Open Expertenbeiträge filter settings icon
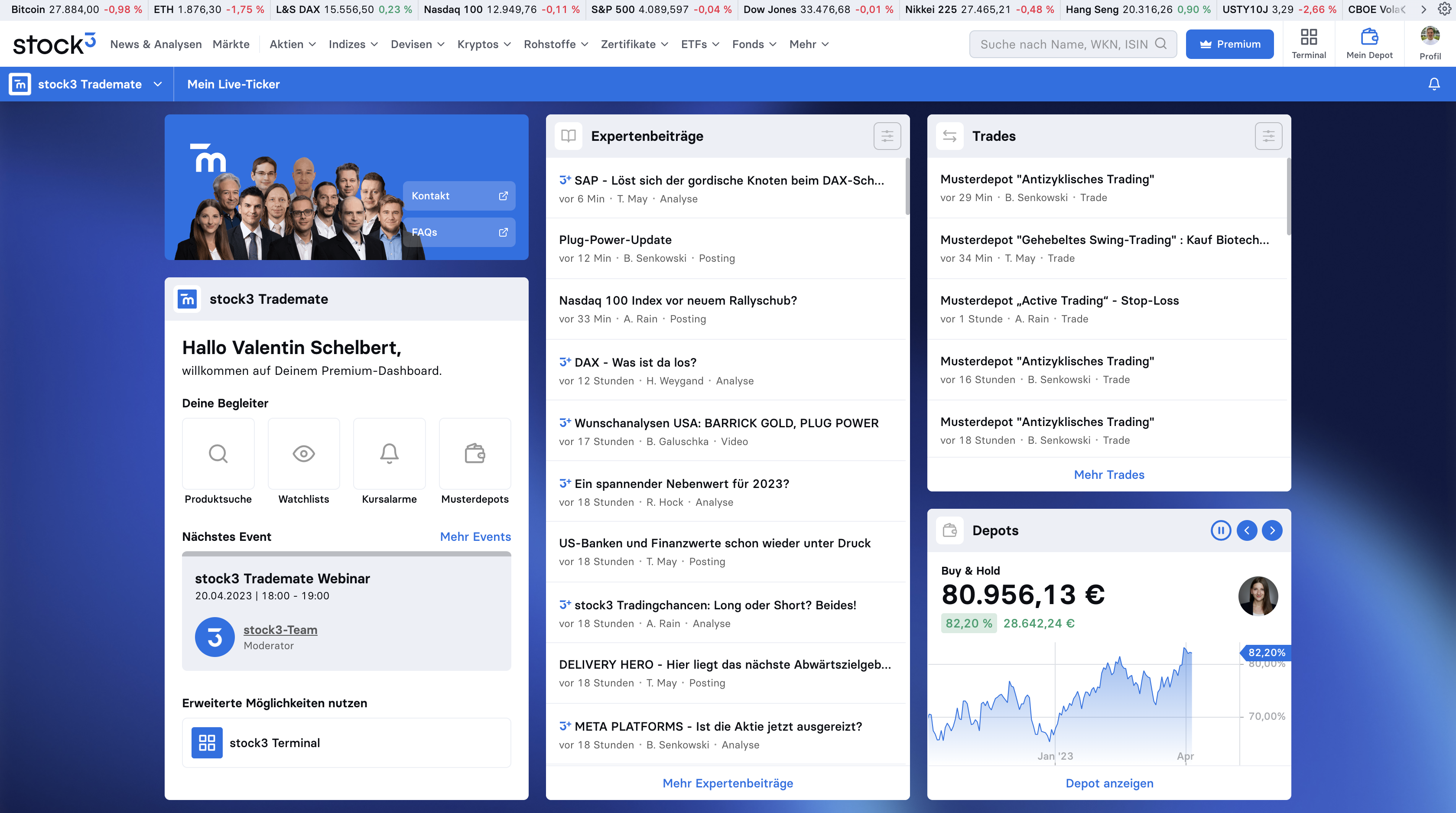Image resolution: width=1456 pixels, height=813 pixels. tap(887, 136)
